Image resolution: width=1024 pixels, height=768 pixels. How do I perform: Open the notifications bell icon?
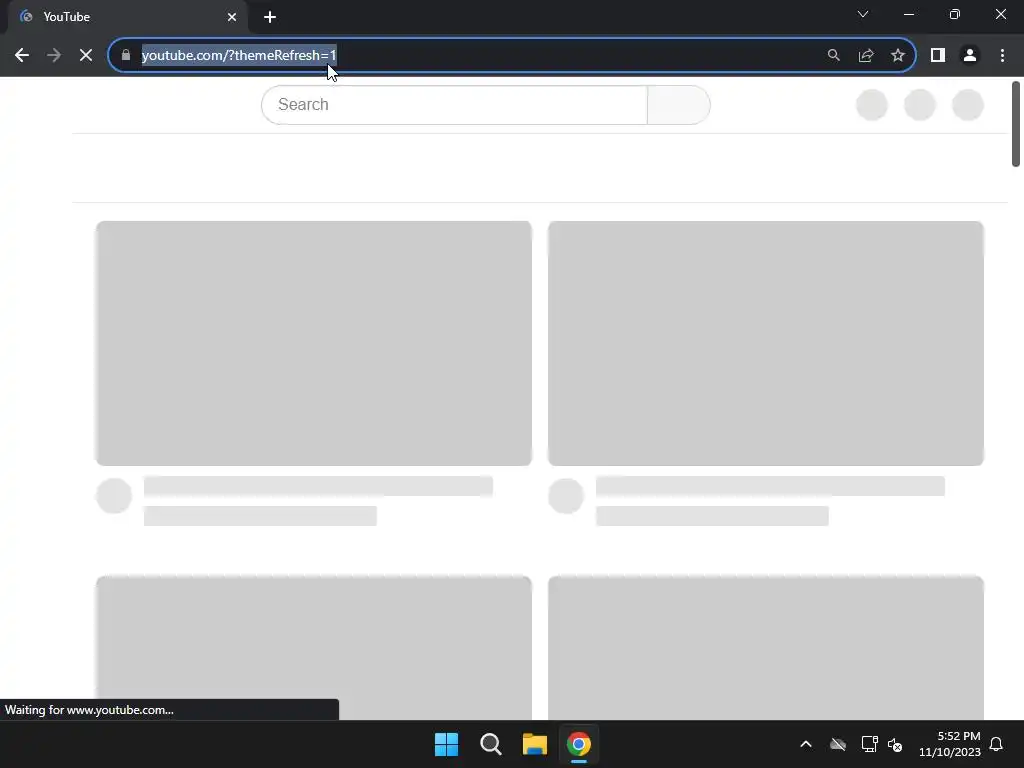tap(997, 744)
